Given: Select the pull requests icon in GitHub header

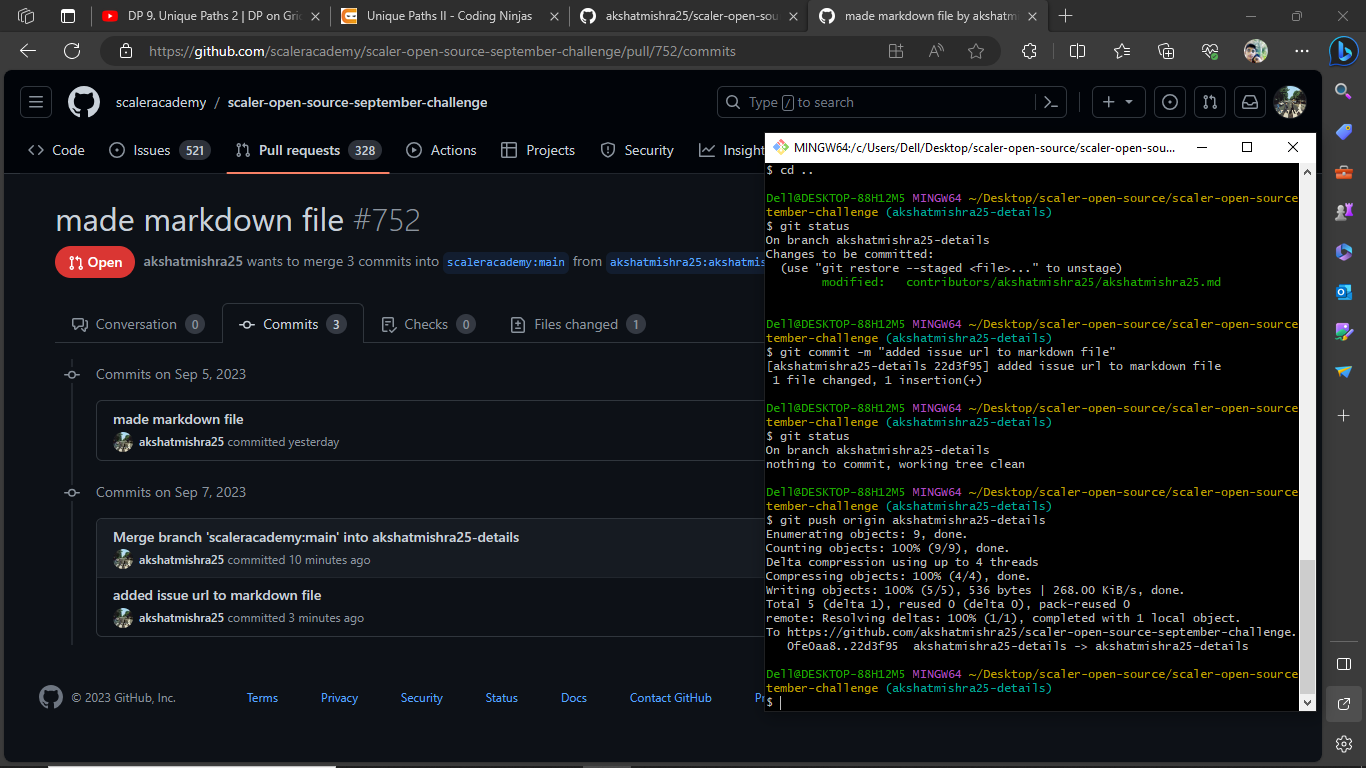Looking at the screenshot, I should tap(1210, 101).
